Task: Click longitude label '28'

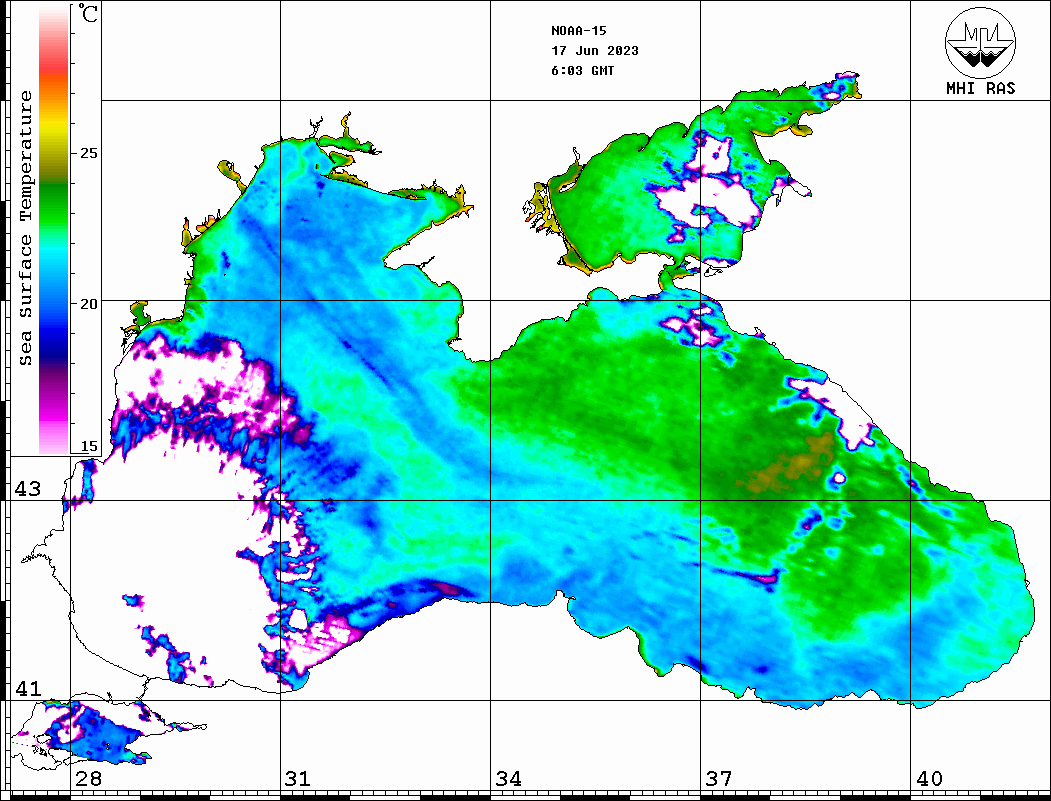Action: (88, 779)
